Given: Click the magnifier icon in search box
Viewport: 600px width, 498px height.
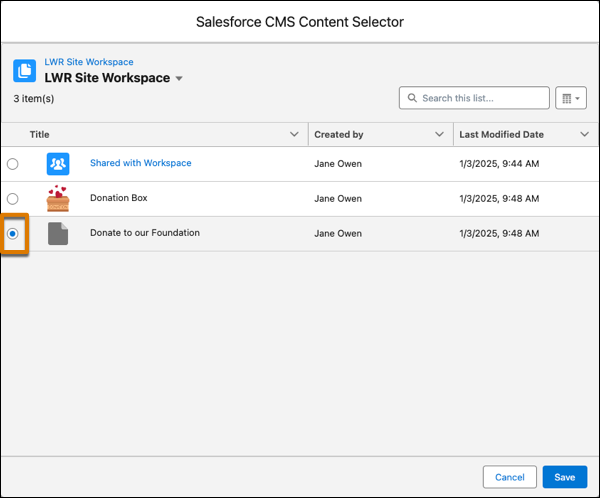Looking at the screenshot, I should pyautogui.click(x=412, y=98).
